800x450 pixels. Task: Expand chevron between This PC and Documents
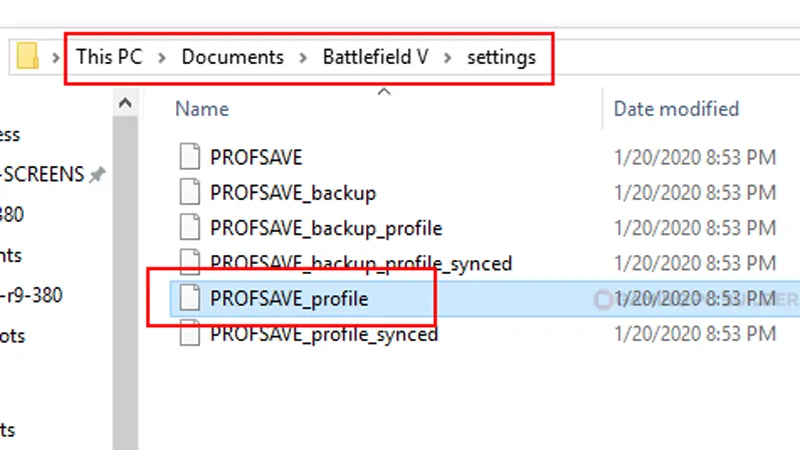point(162,57)
